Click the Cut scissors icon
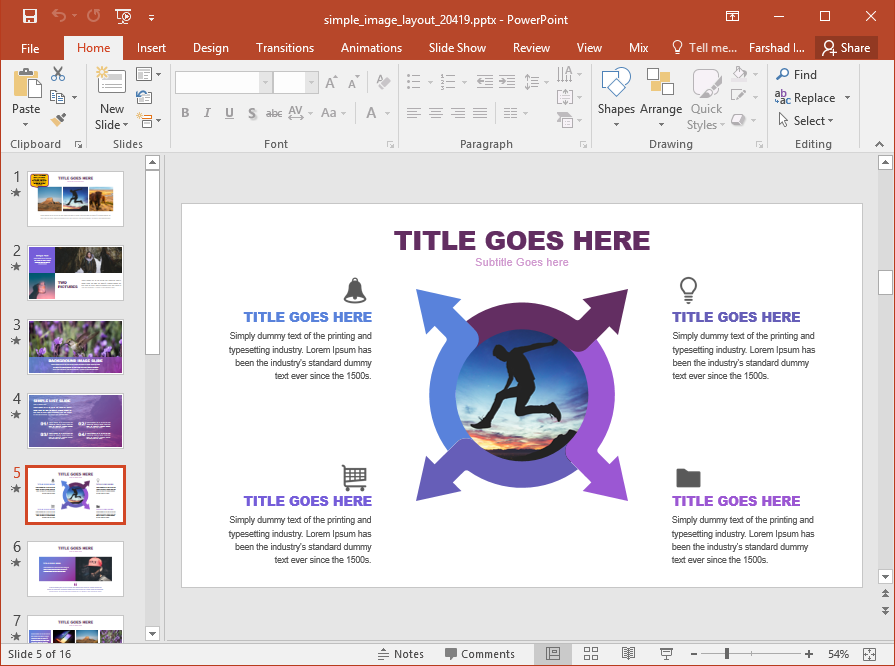Screen dimensions: 895x666 pos(58,74)
